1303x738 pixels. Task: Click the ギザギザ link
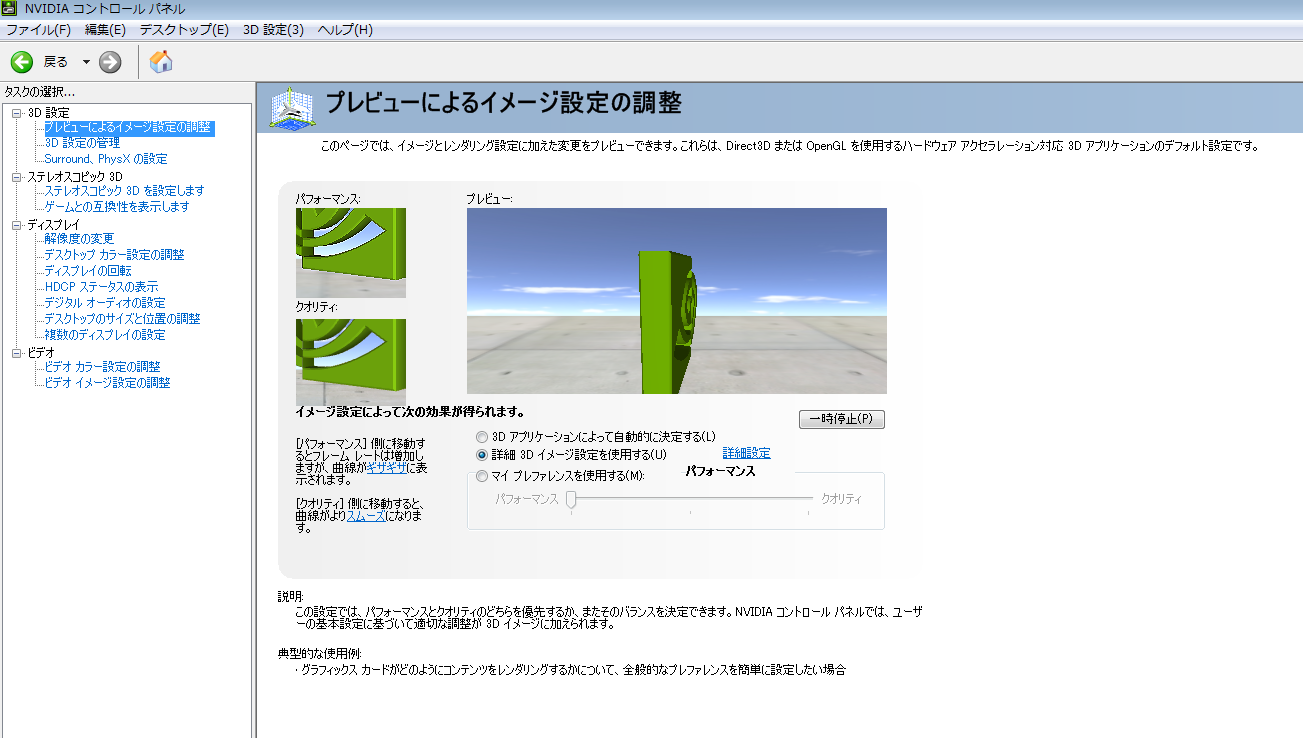tap(387, 467)
